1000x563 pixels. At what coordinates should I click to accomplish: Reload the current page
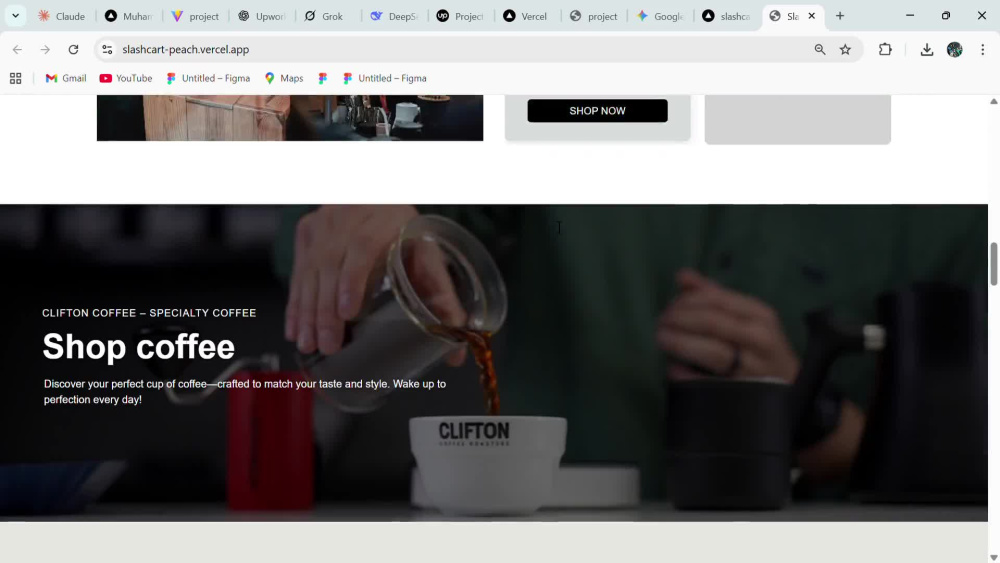pyautogui.click(x=73, y=49)
